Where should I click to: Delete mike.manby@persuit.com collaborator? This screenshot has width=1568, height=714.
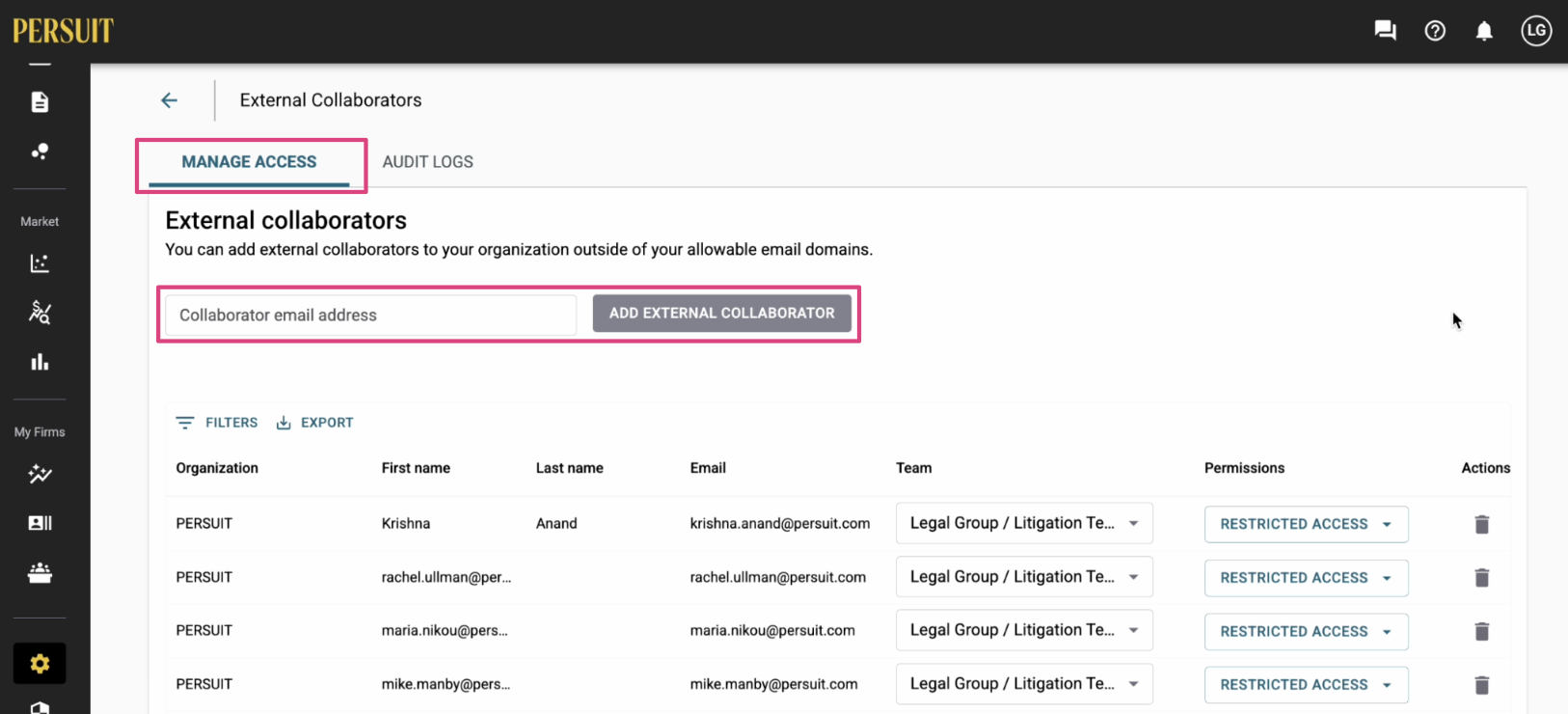coord(1482,685)
